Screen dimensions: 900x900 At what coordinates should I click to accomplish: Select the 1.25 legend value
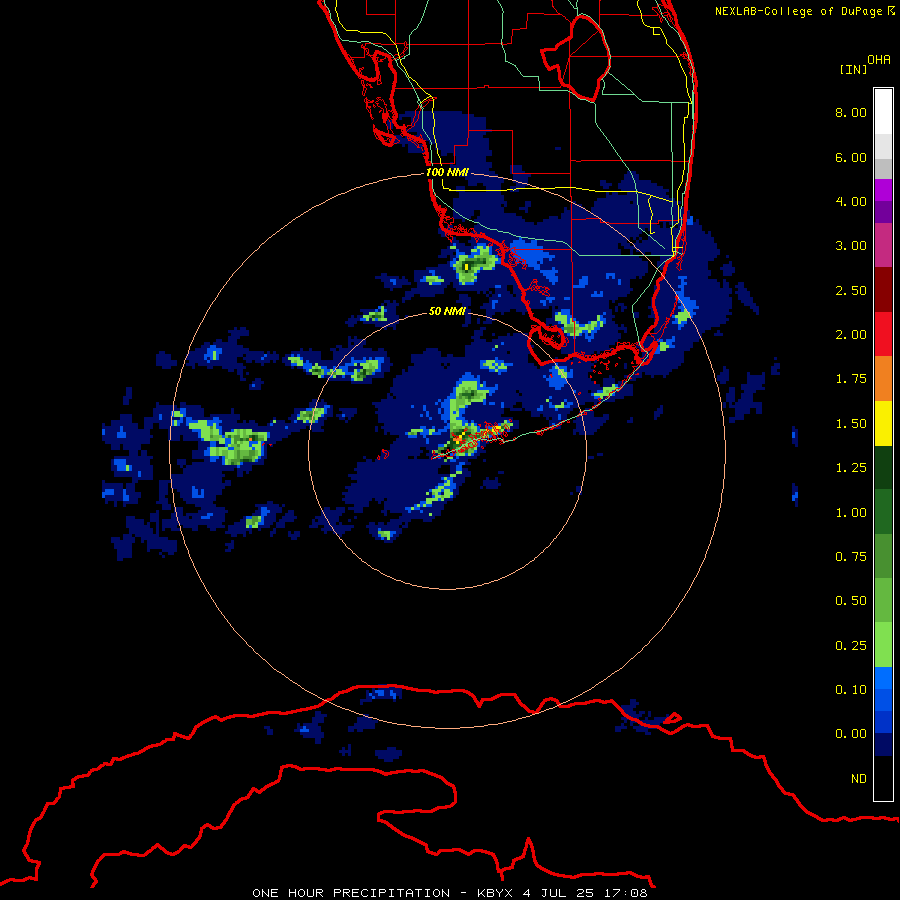point(851,468)
